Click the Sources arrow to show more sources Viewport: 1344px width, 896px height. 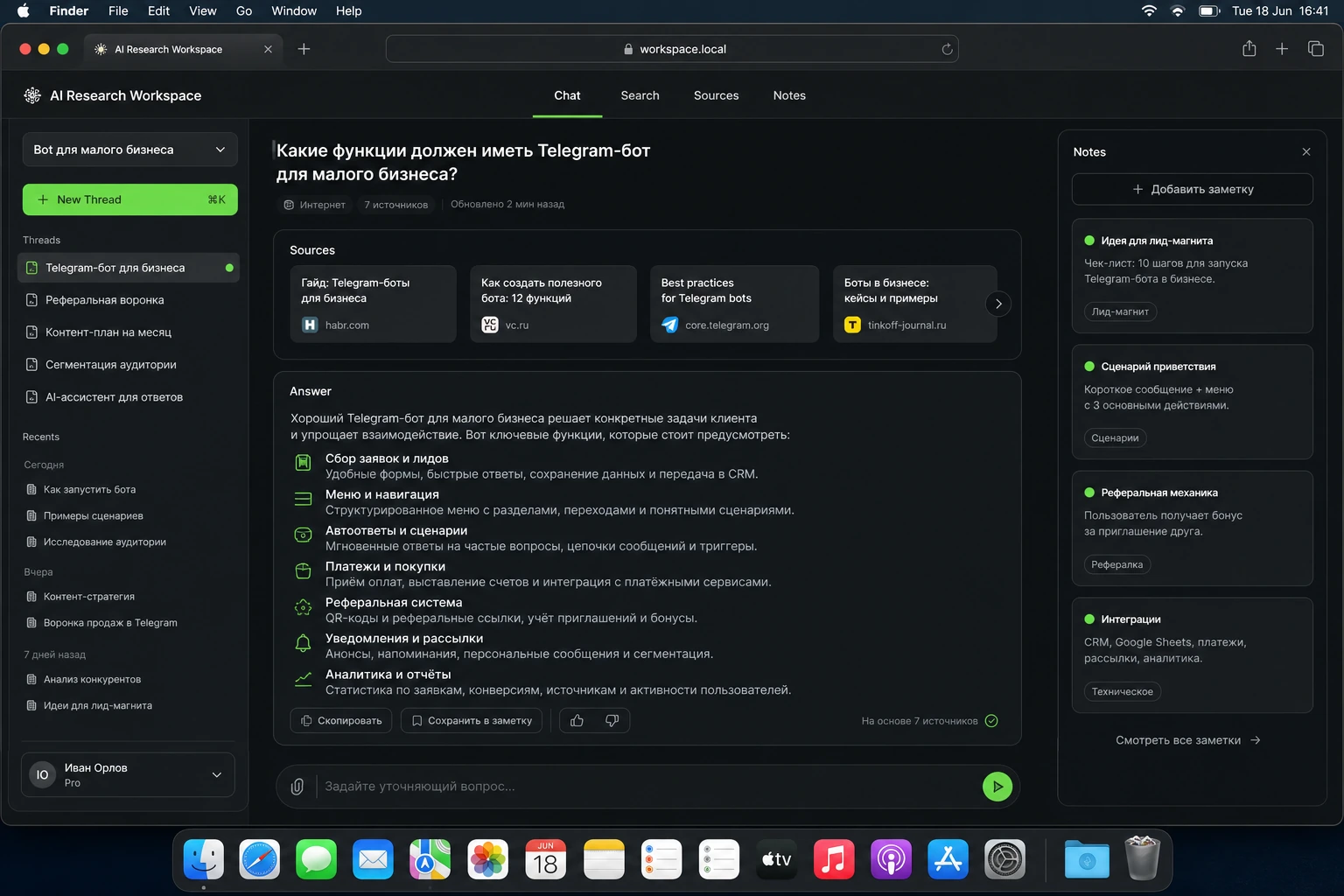pos(998,304)
